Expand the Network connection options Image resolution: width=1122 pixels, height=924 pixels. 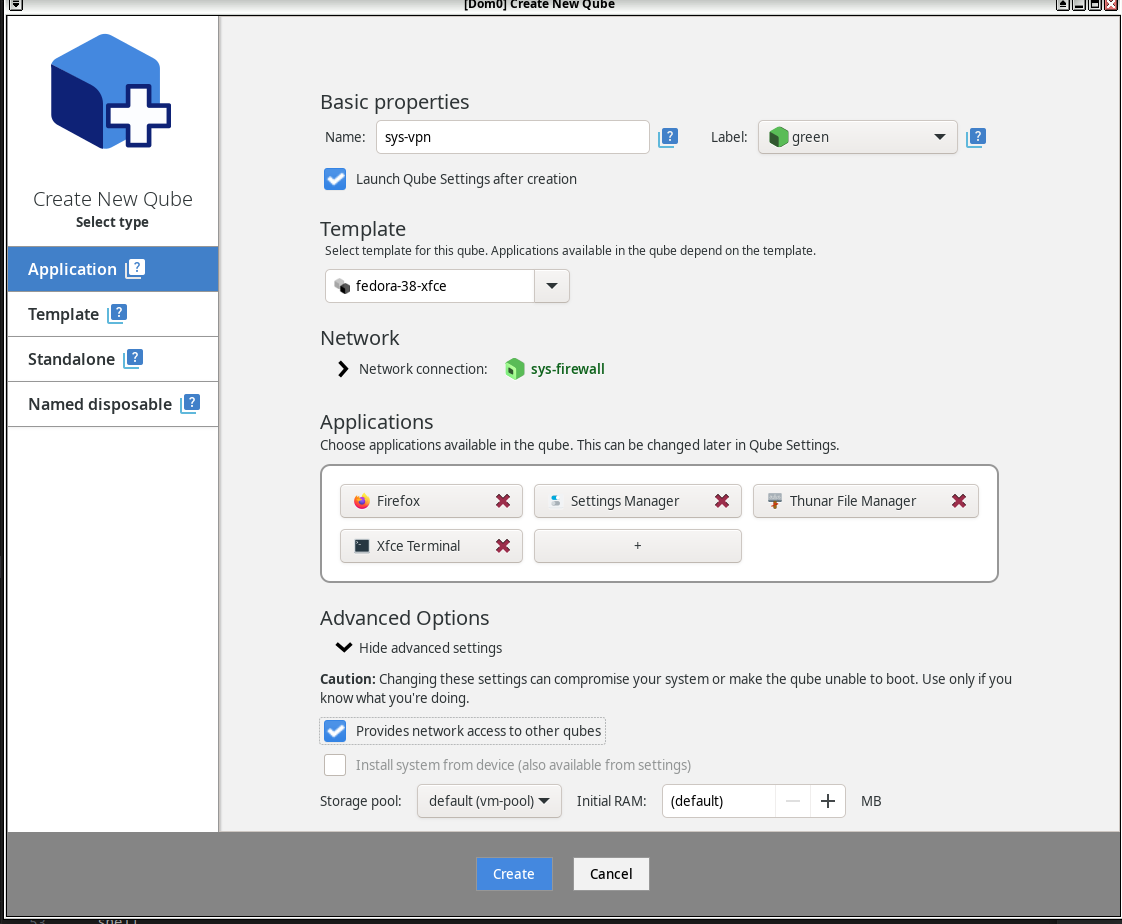tap(343, 369)
